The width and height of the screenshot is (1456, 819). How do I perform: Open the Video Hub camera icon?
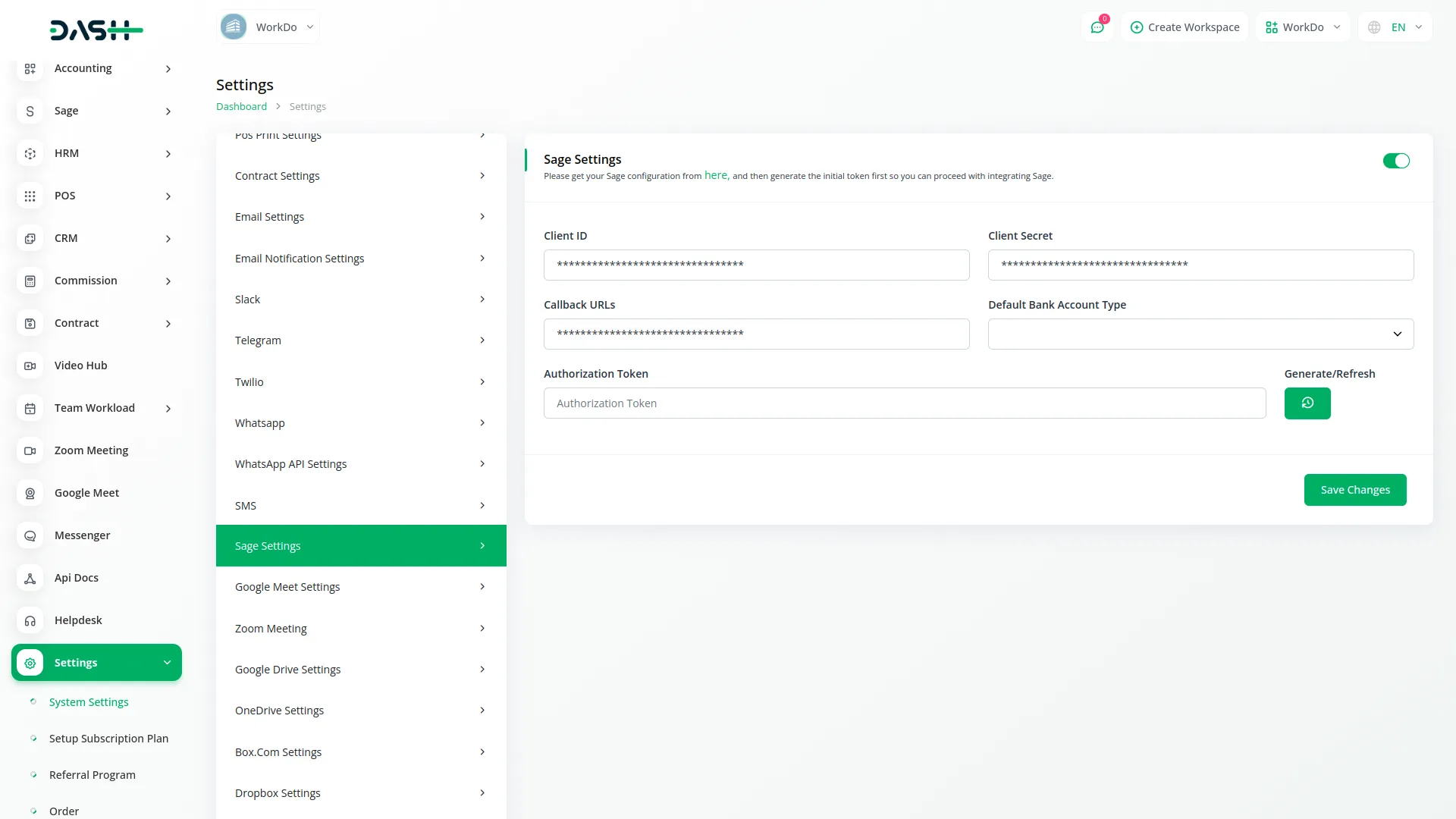click(30, 366)
